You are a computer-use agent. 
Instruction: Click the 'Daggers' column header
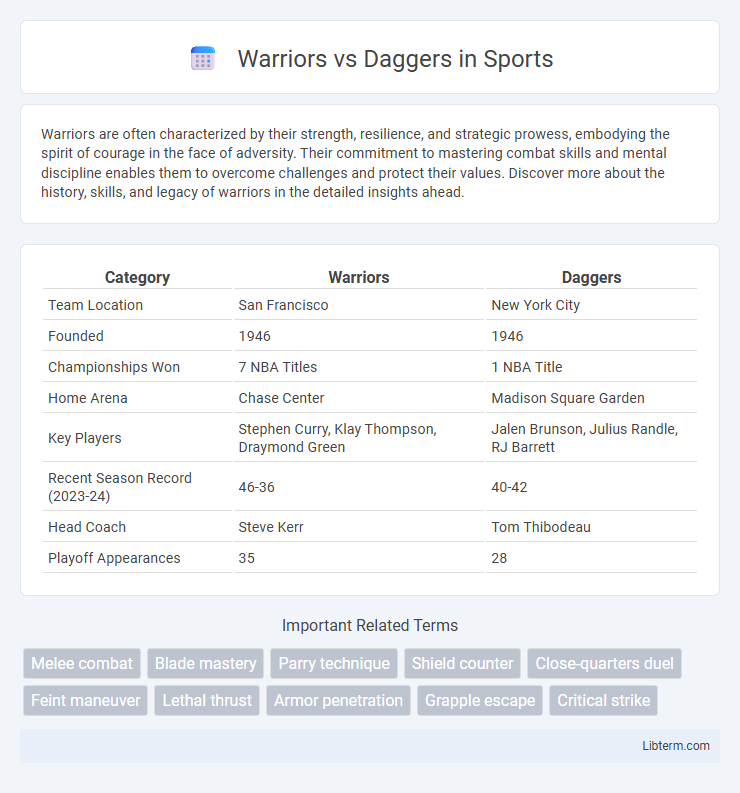pos(591,277)
